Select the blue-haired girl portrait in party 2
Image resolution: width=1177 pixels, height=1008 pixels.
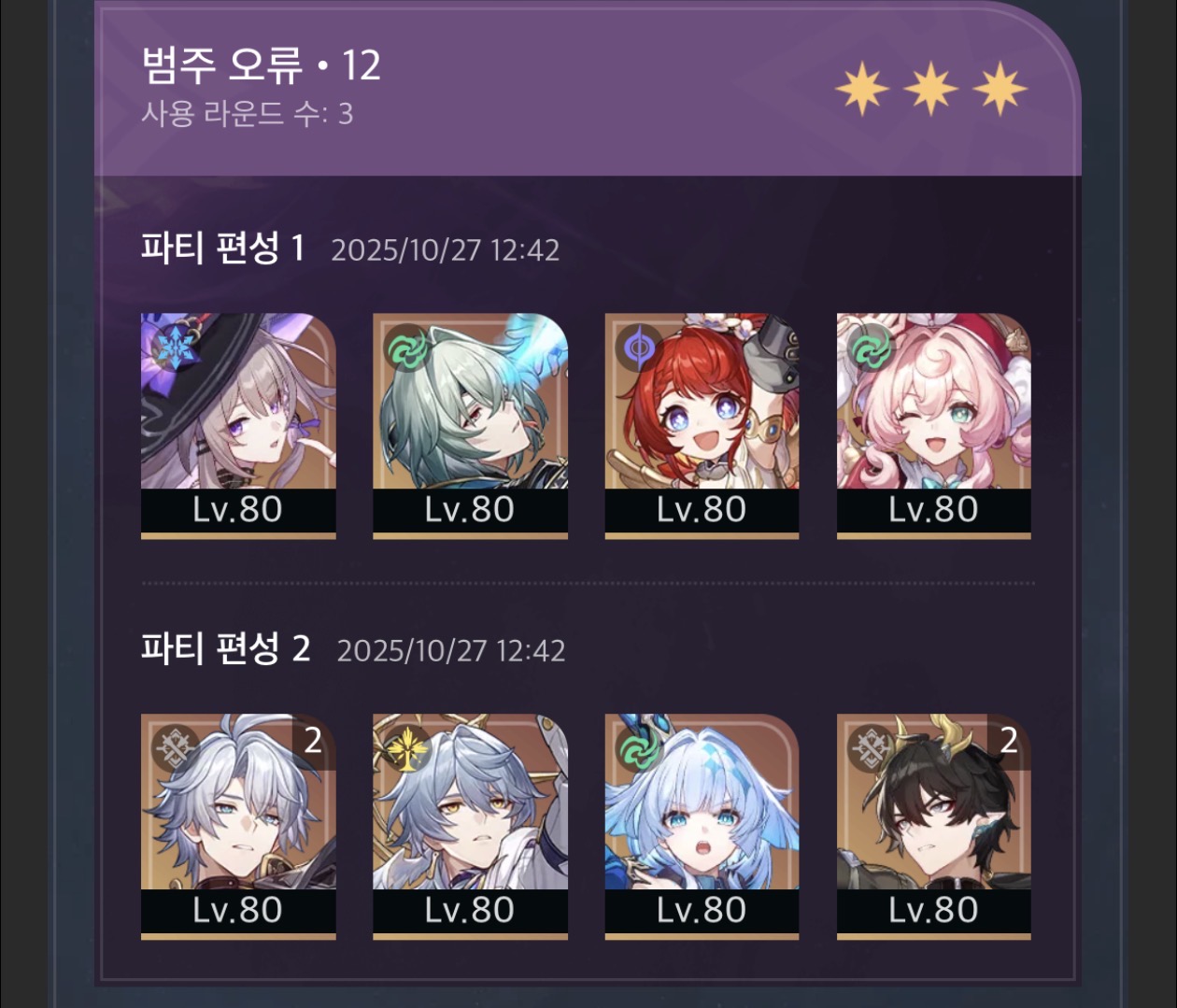(x=702, y=826)
